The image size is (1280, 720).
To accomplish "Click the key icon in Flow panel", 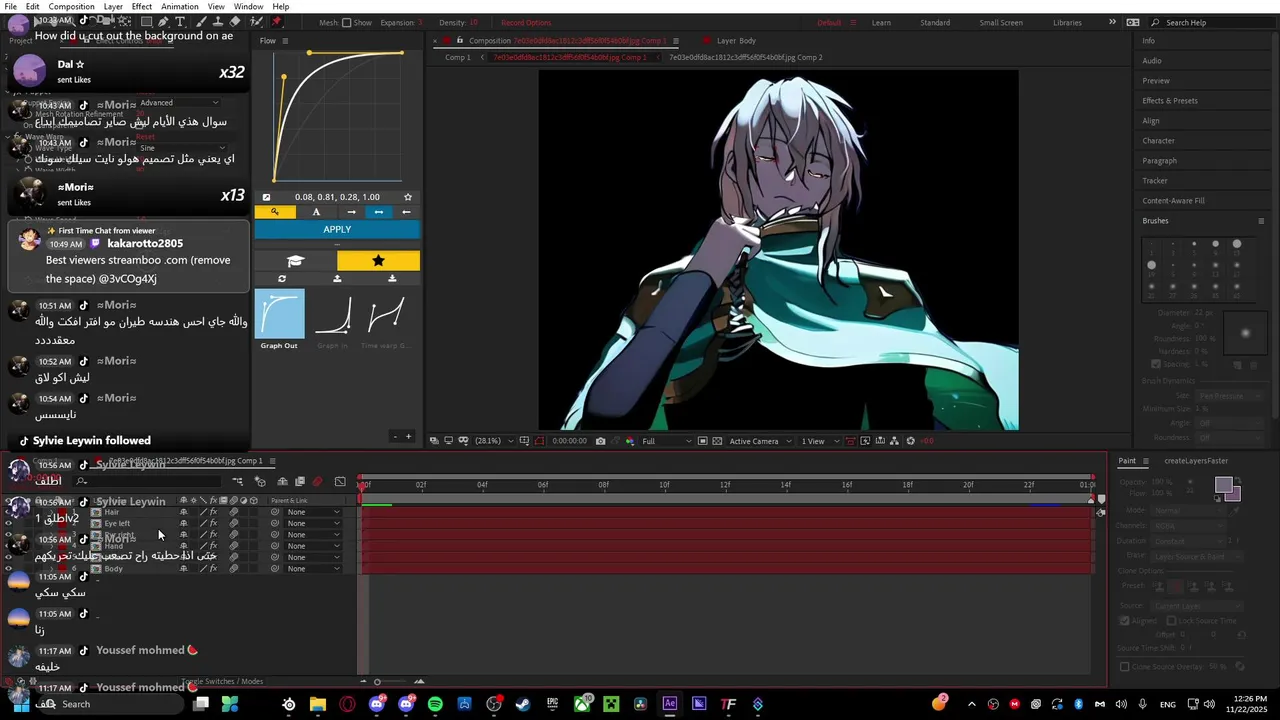I will point(275,212).
